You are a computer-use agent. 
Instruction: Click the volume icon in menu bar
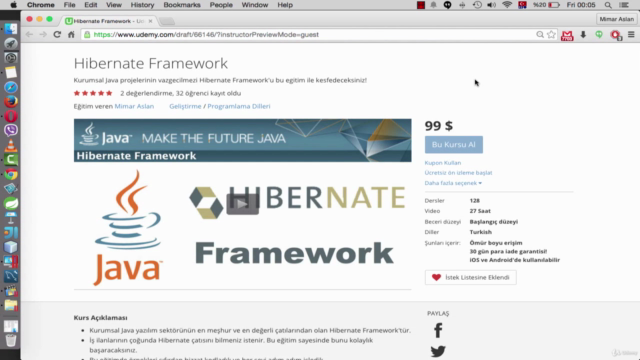(x=491, y=5)
